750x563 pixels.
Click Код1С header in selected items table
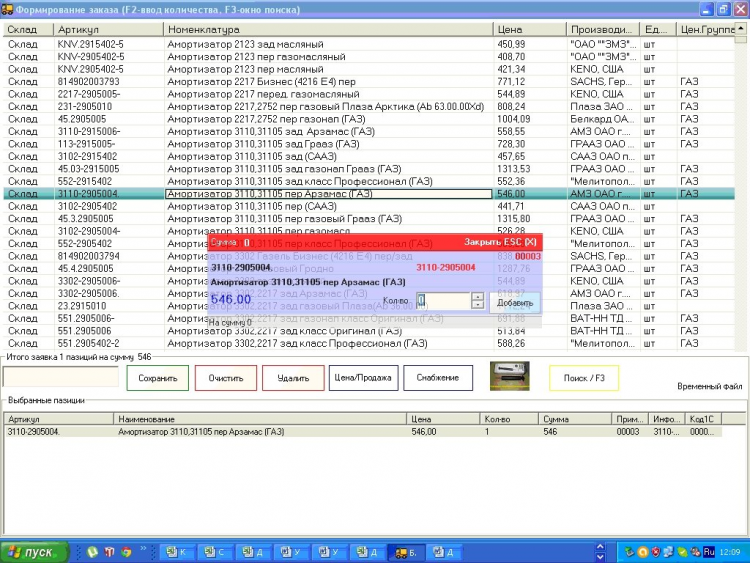point(703,419)
